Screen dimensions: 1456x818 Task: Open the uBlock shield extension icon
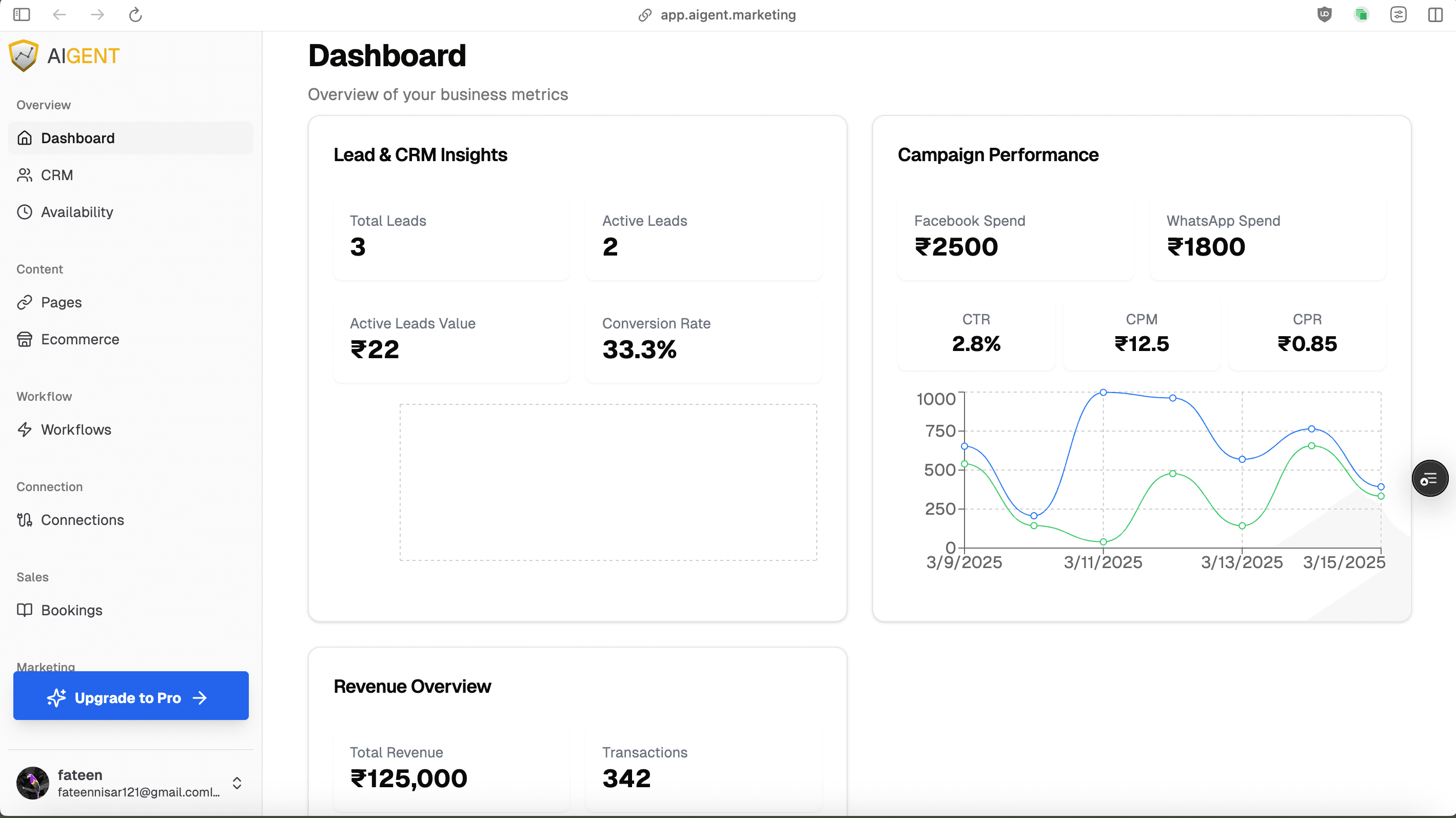(x=1324, y=15)
